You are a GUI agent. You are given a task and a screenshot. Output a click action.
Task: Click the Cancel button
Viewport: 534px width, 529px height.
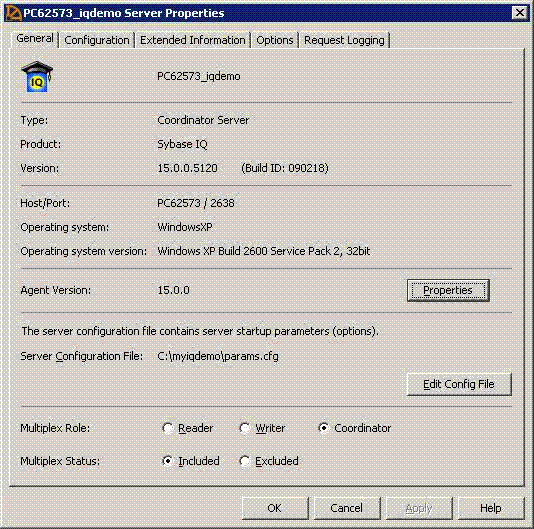pos(346,508)
